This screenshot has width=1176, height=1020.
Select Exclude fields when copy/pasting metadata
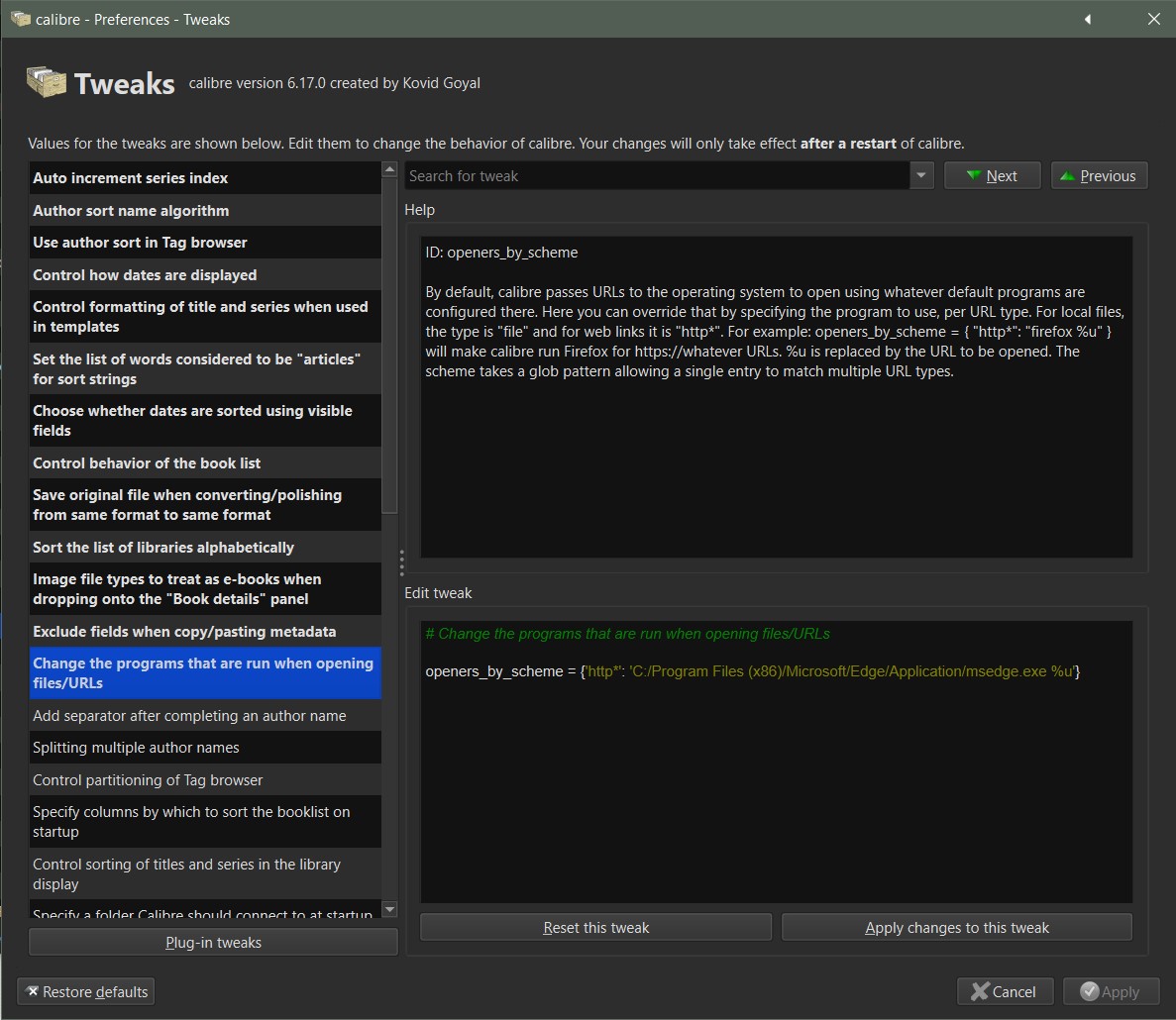tap(205, 631)
